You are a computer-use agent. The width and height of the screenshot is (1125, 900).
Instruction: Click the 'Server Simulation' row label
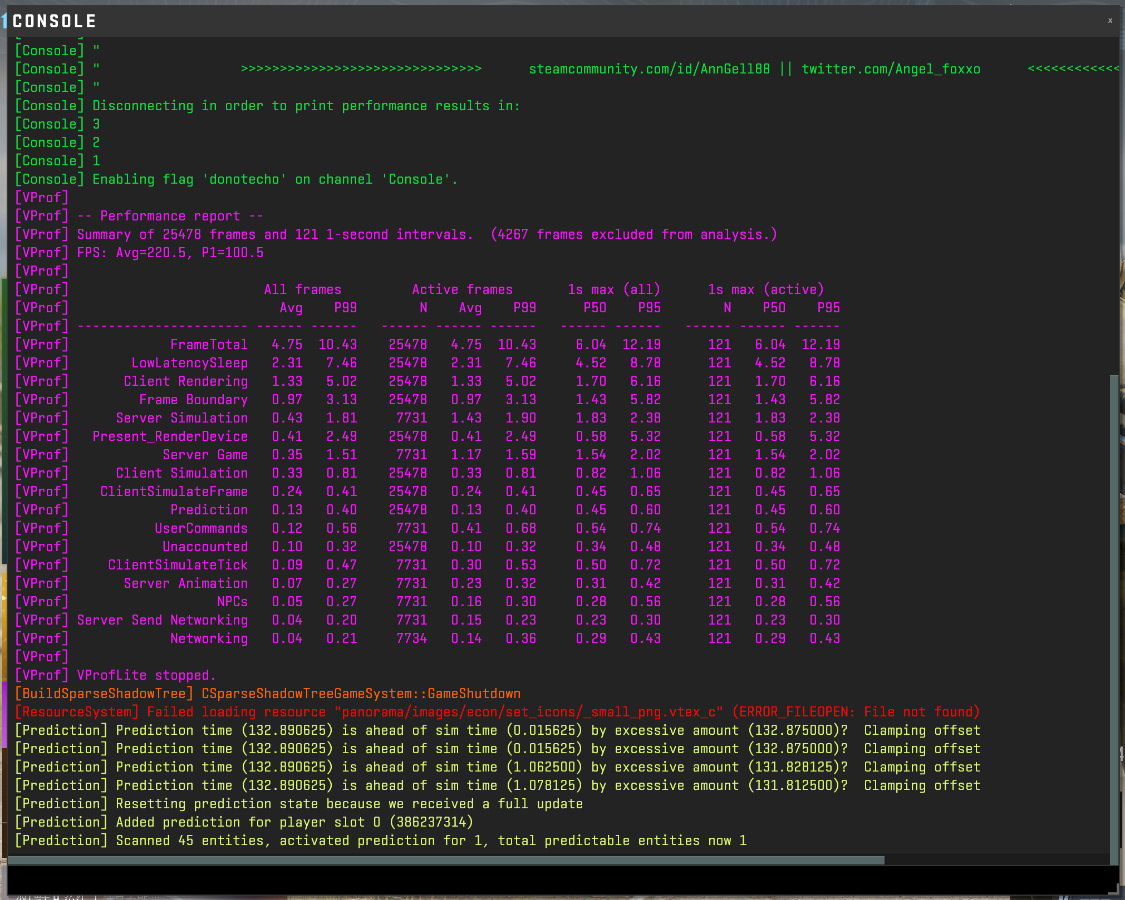coord(182,418)
